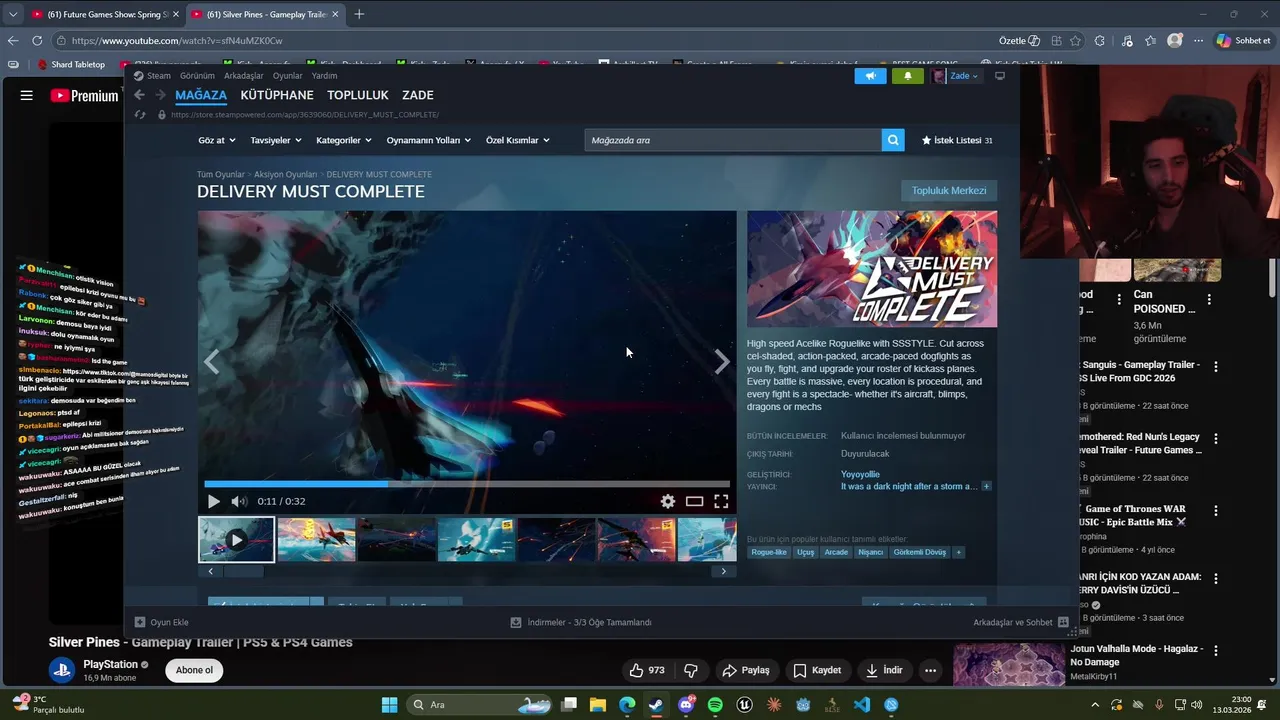Image resolution: width=1280 pixels, height=720 pixels.
Task: Open the Görünüm menu in Steam
Action: [197, 76]
